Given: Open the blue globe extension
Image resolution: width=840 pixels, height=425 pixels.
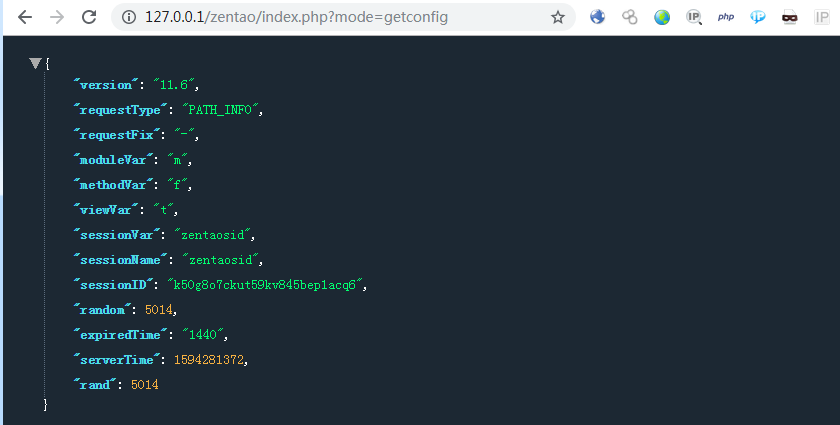Looking at the screenshot, I should pyautogui.click(x=598, y=17).
